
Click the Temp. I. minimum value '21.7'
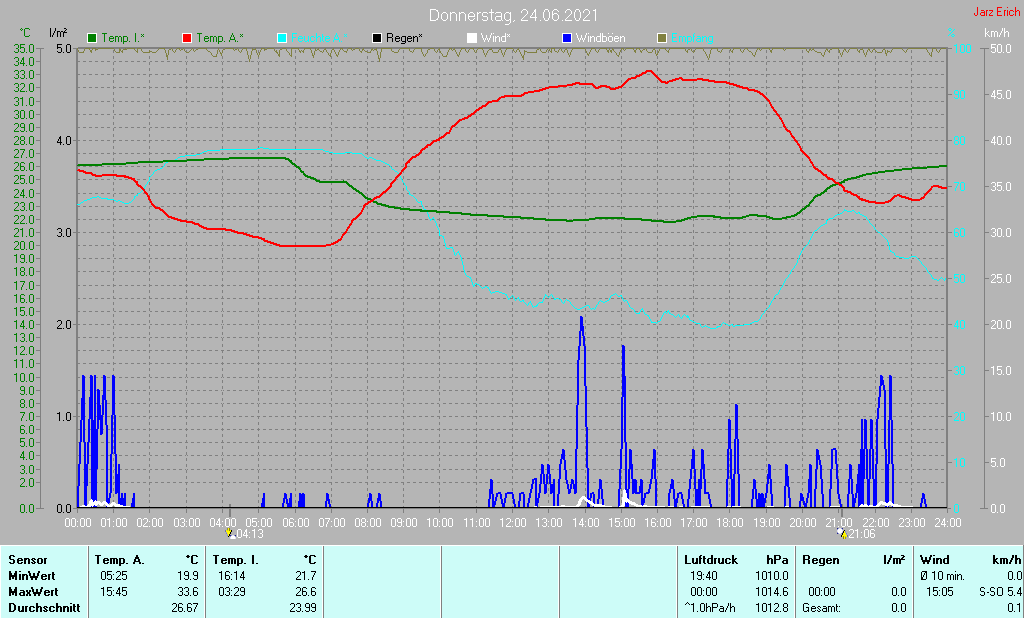306,576
